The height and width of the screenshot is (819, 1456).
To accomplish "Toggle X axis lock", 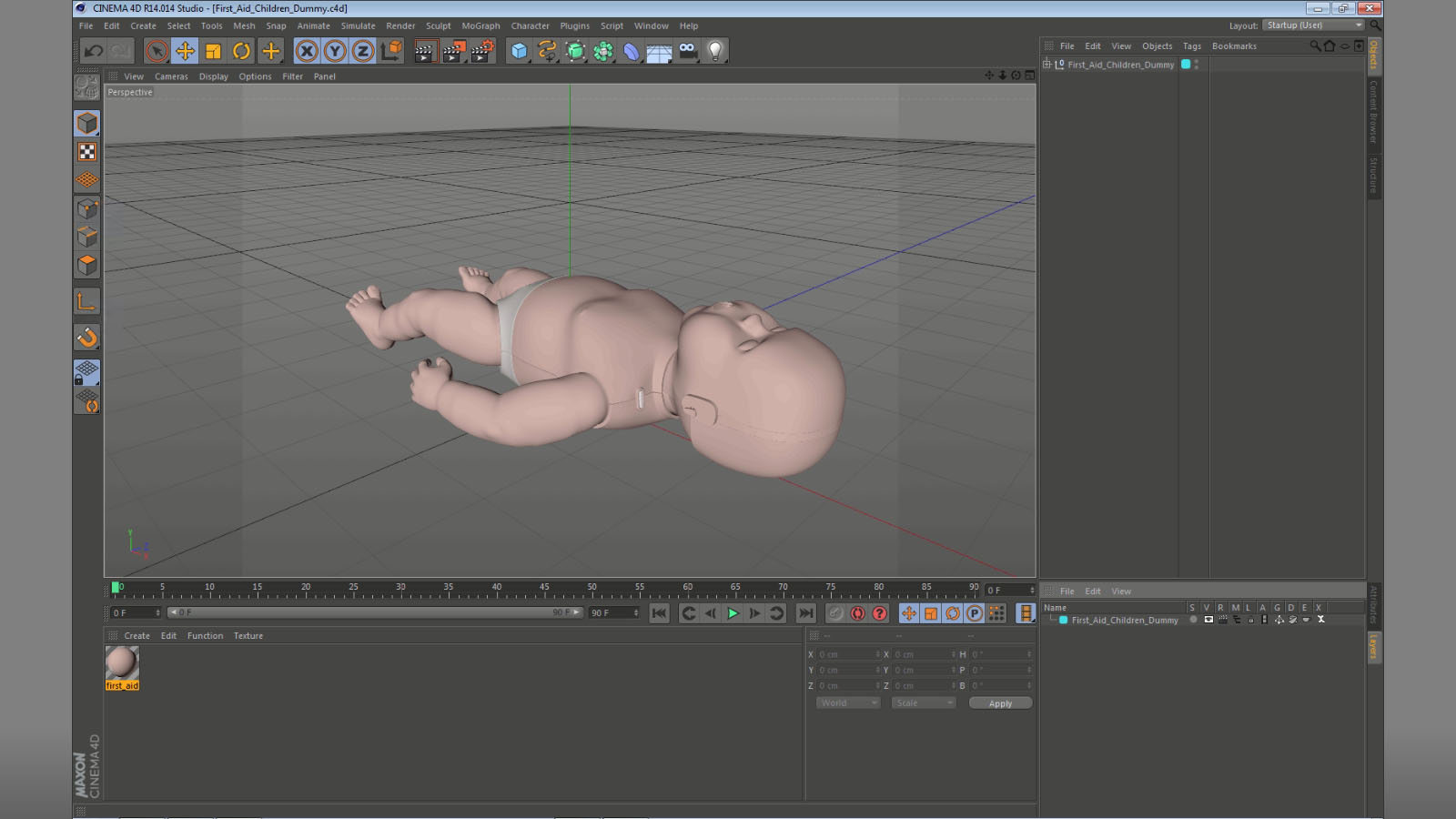I will click(307, 51).
